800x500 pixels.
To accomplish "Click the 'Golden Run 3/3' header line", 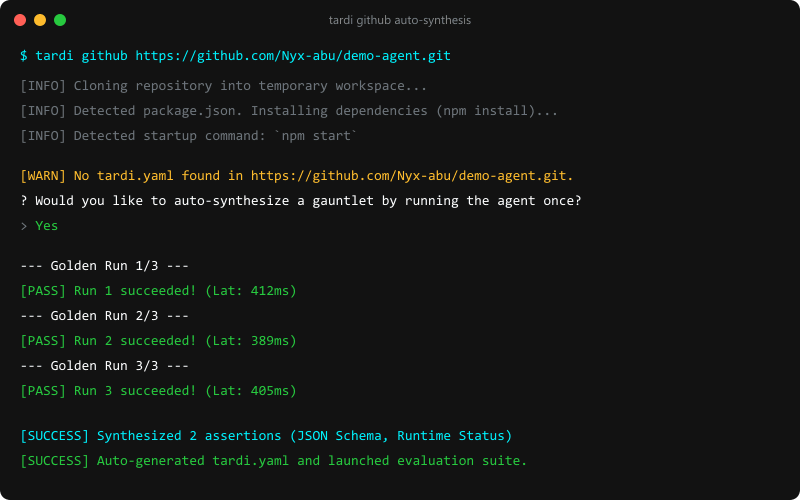I will (x=105, y=366).
